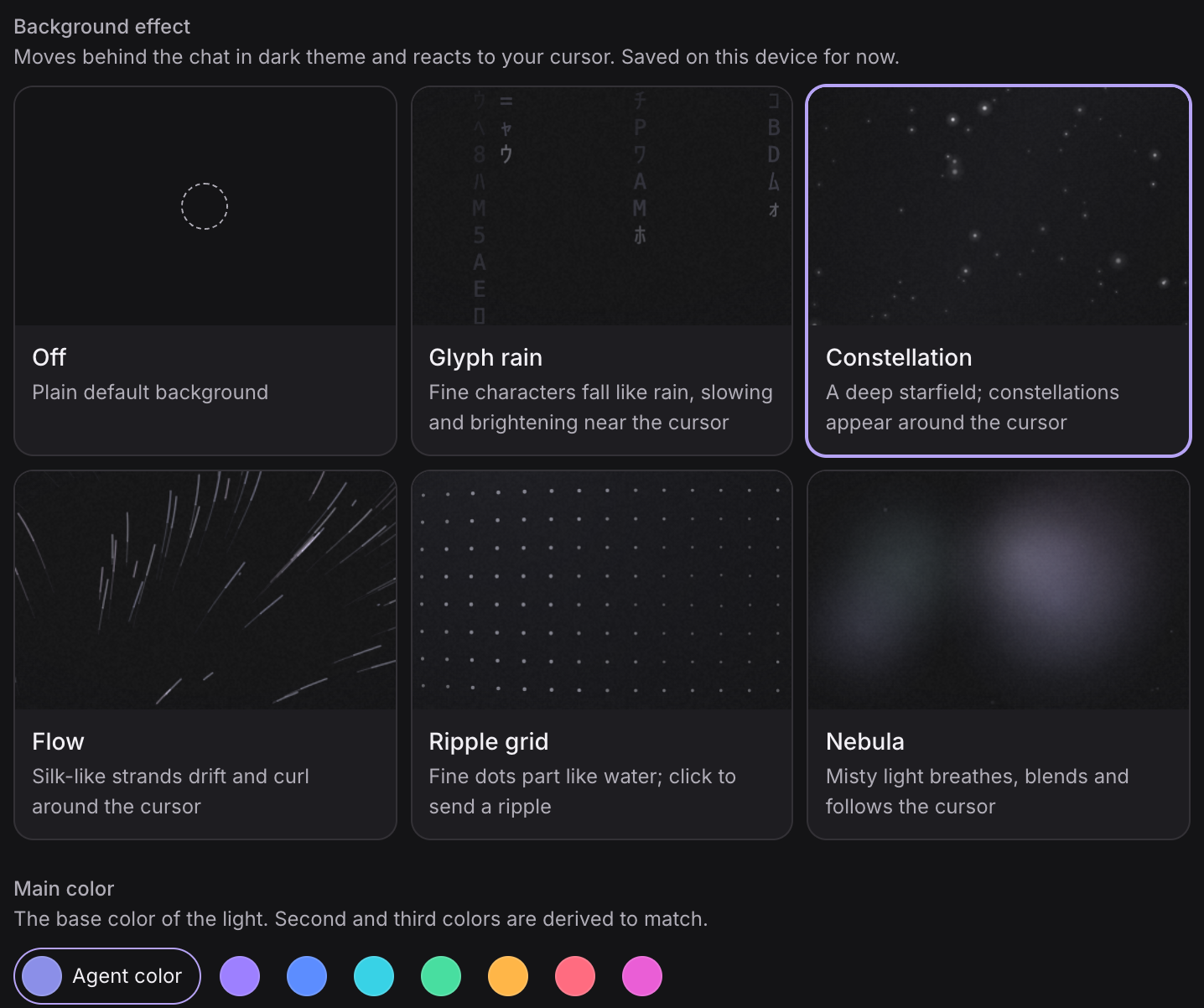Image resolution: width=1204 pixels, height=1008 pixels.
Task: Click the Constellation starfield preview thumbnail
Action: point(999,206)
